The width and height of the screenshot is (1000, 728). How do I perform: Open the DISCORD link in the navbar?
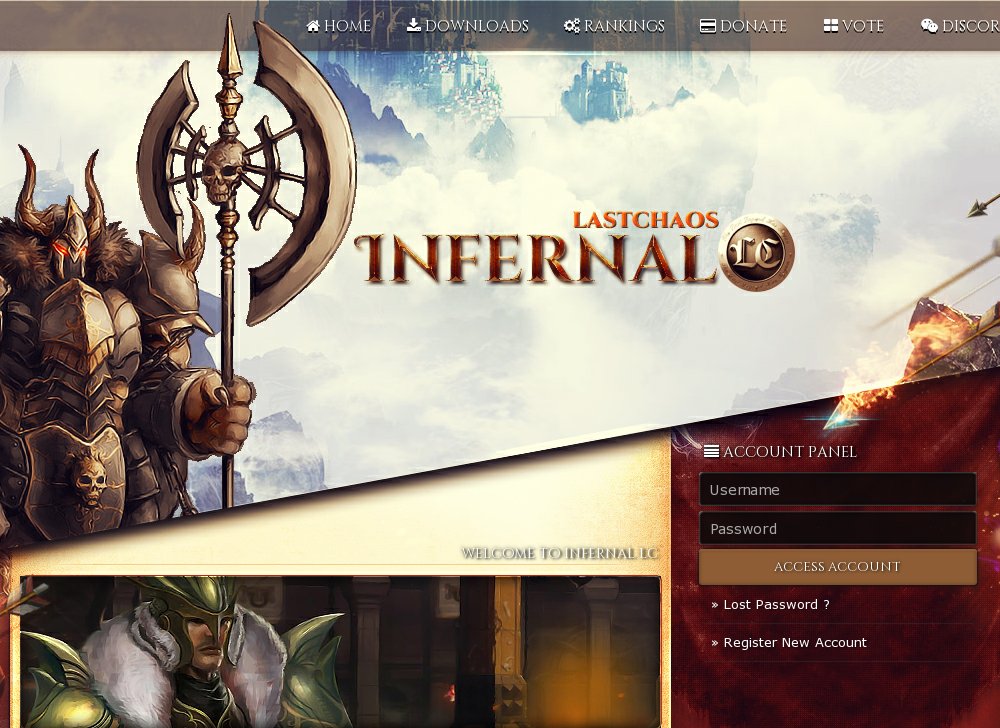970,26
